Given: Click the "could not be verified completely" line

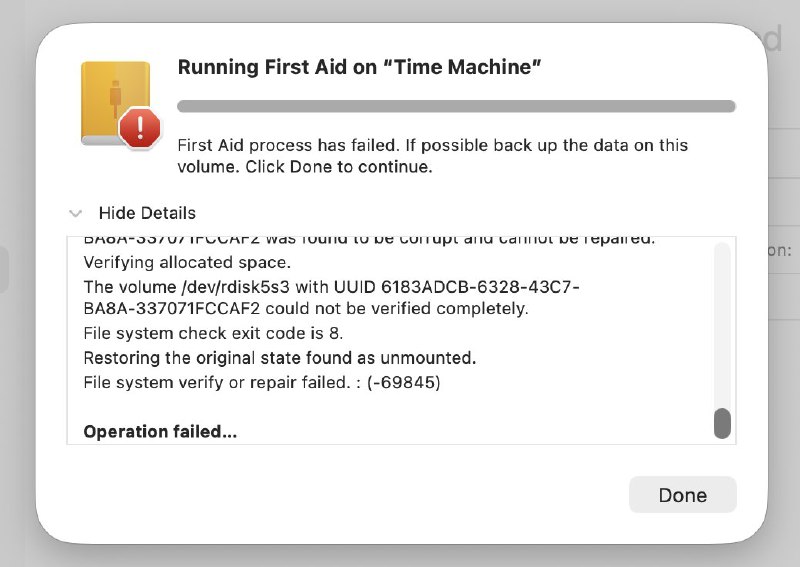Looking at the screenshot, I should (x=306, y=309).
